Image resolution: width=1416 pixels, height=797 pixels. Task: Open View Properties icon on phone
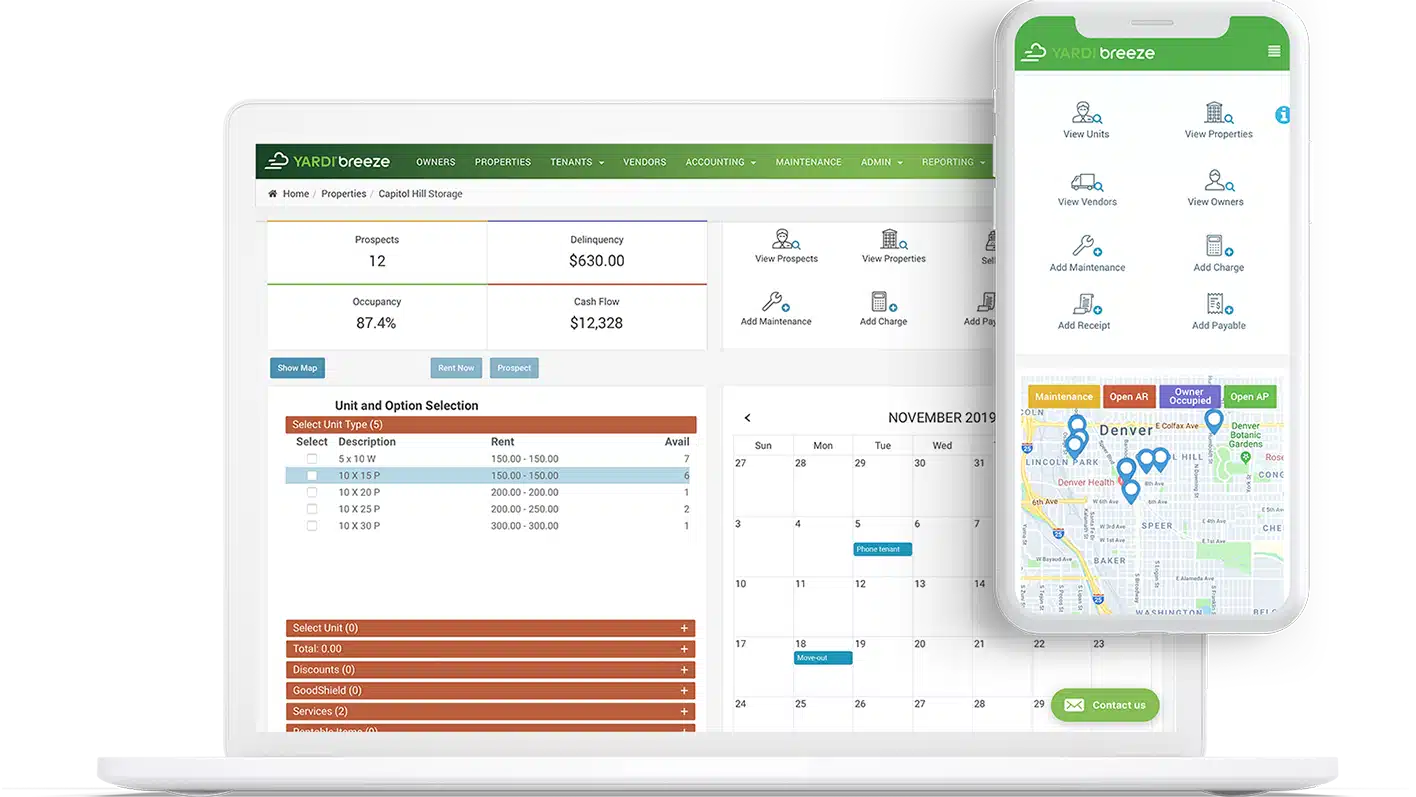[x=1218, y=112]
